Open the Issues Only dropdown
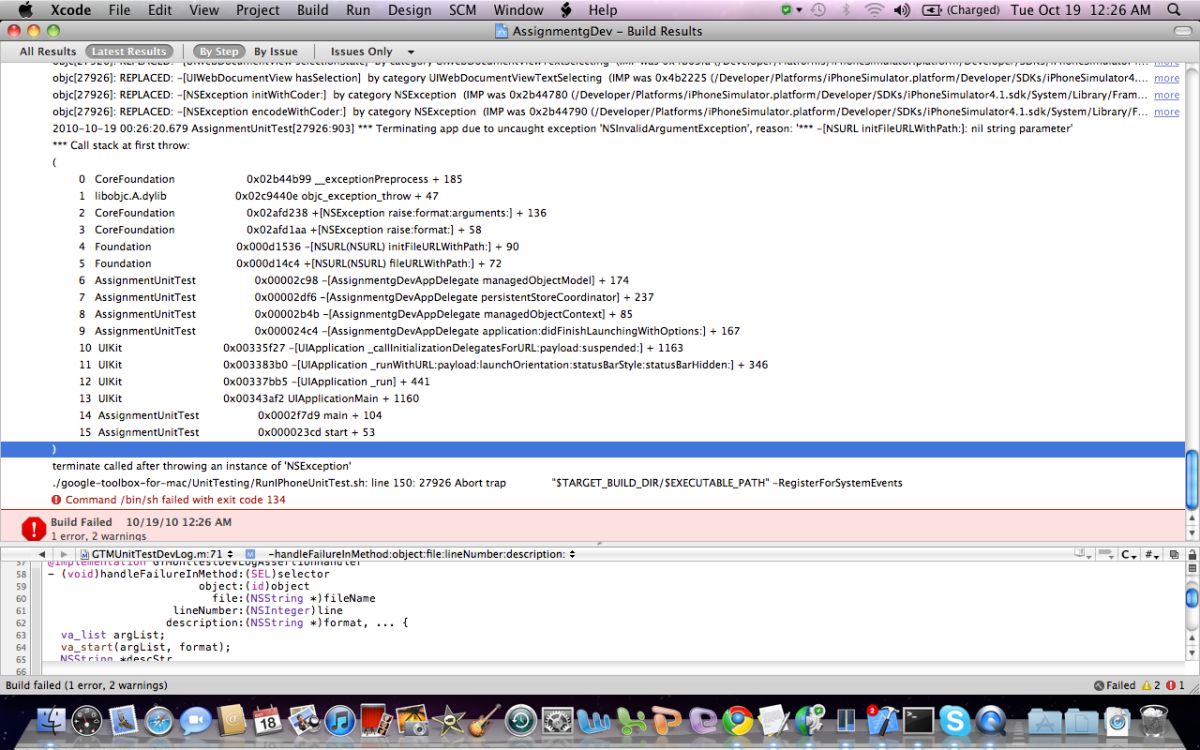 [372, 51]
